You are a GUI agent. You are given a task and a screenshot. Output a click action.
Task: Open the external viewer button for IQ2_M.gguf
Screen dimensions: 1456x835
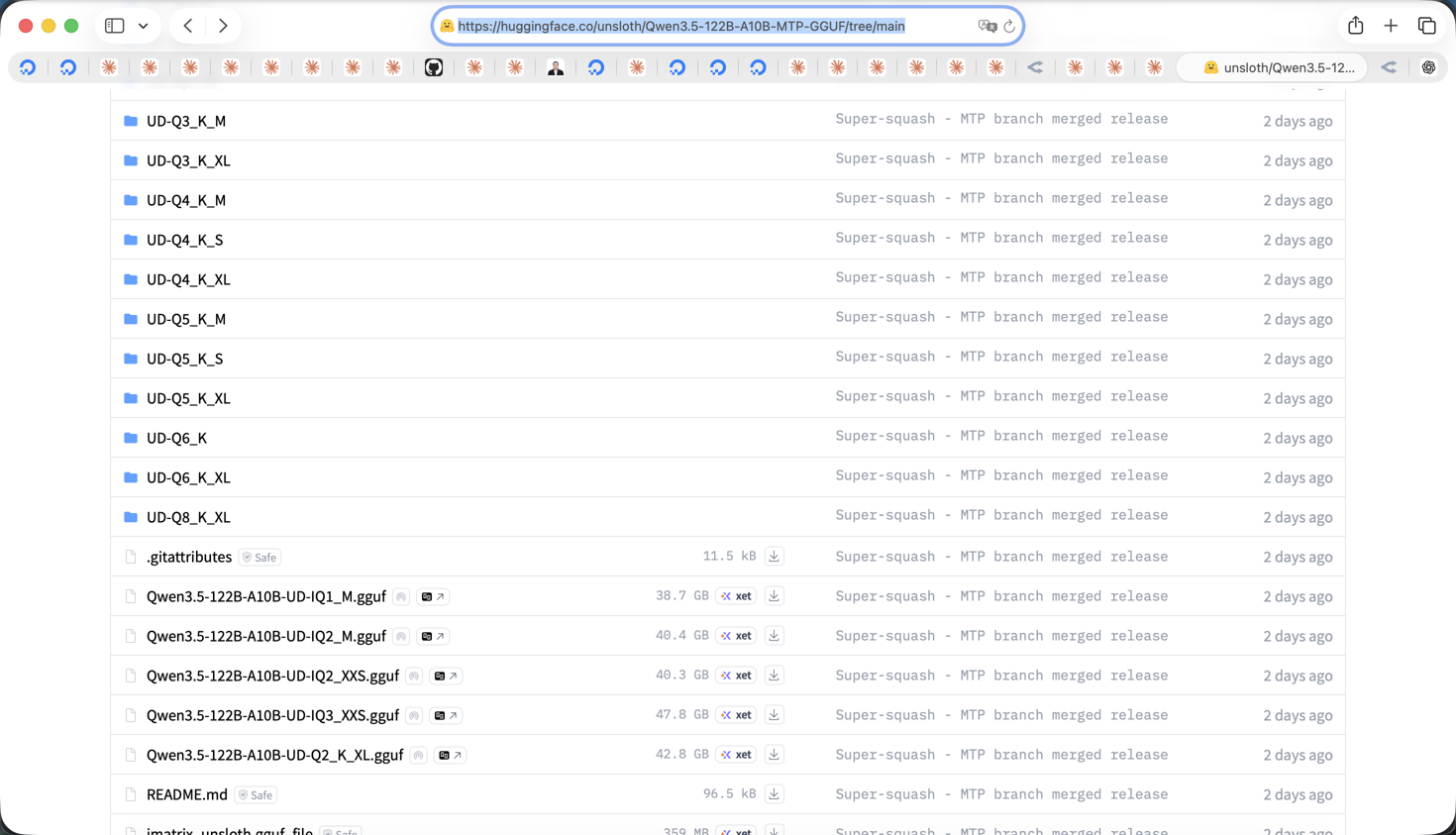[x=433, y=637]
